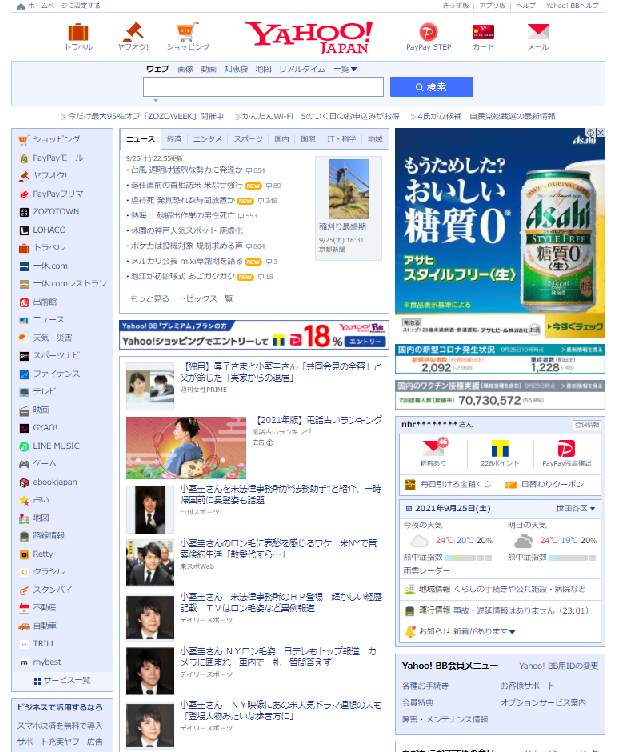Open ヘルプ link at top right
The height and width of the screenshot is (752, 620).
[x=526, y=5]
